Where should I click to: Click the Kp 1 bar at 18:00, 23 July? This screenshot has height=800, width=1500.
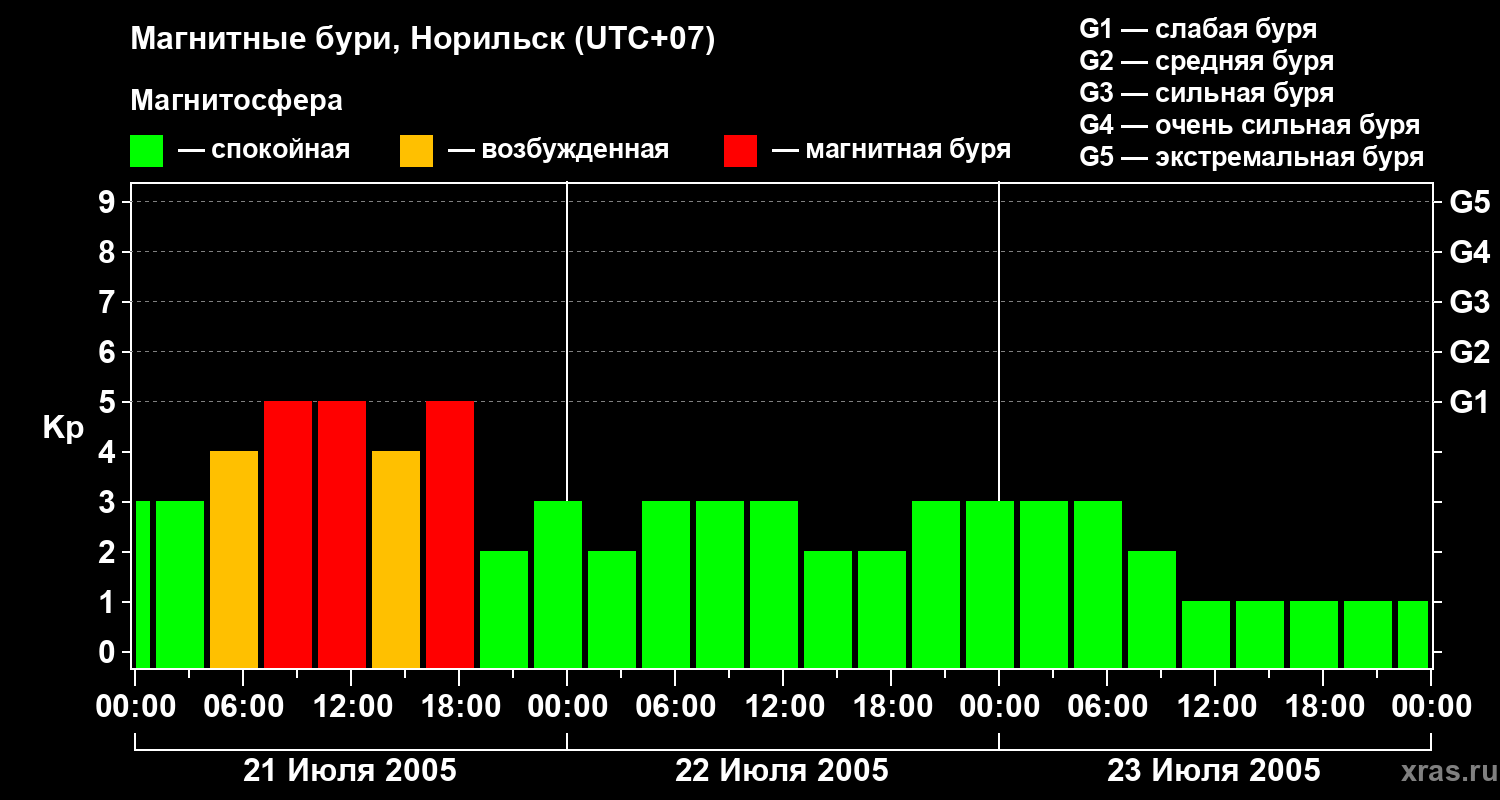pyautogui.click(x=1314, y=634)
